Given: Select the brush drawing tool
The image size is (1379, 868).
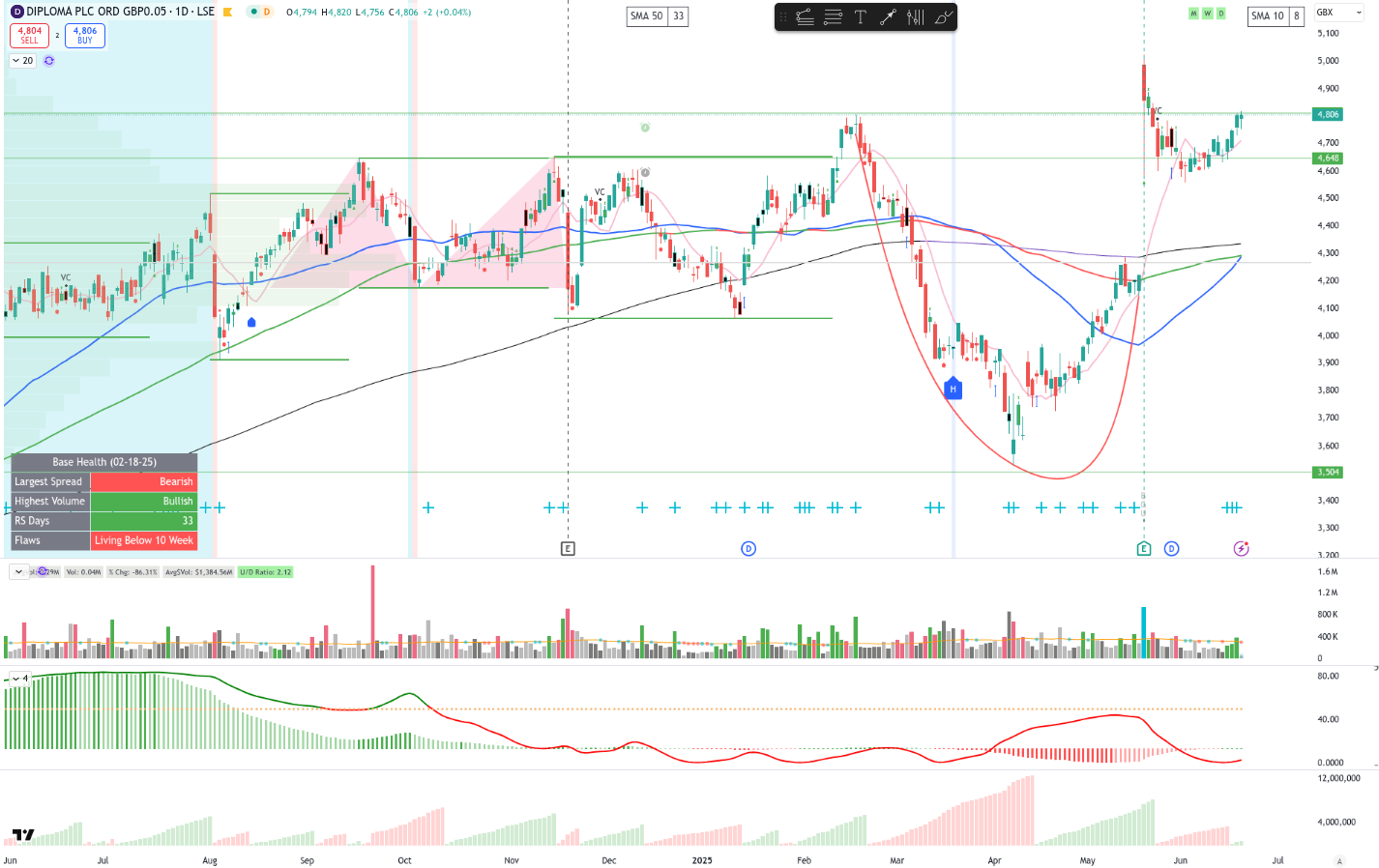Looking at the screenshot, I should point(944,17).
